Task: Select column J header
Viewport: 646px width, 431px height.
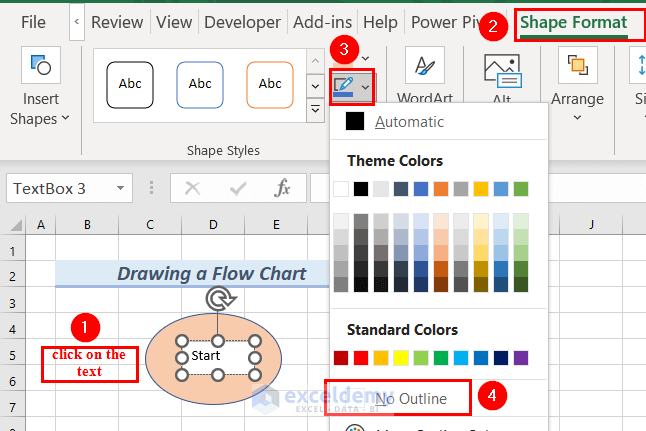Action: coord(591,225)
